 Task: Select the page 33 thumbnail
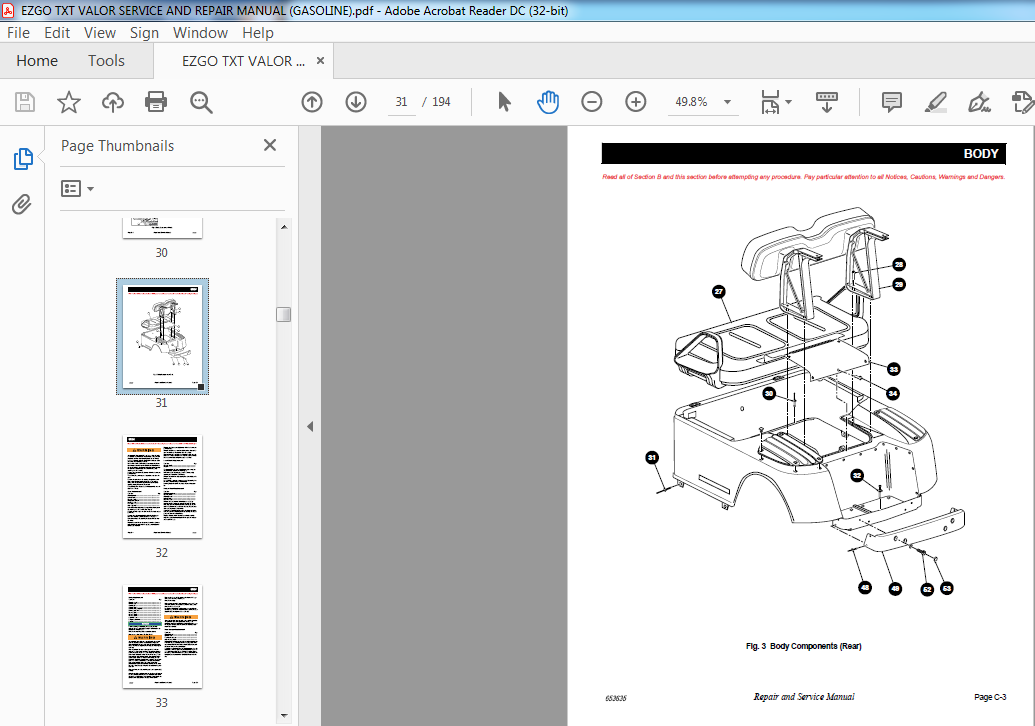tap(162, 636)
